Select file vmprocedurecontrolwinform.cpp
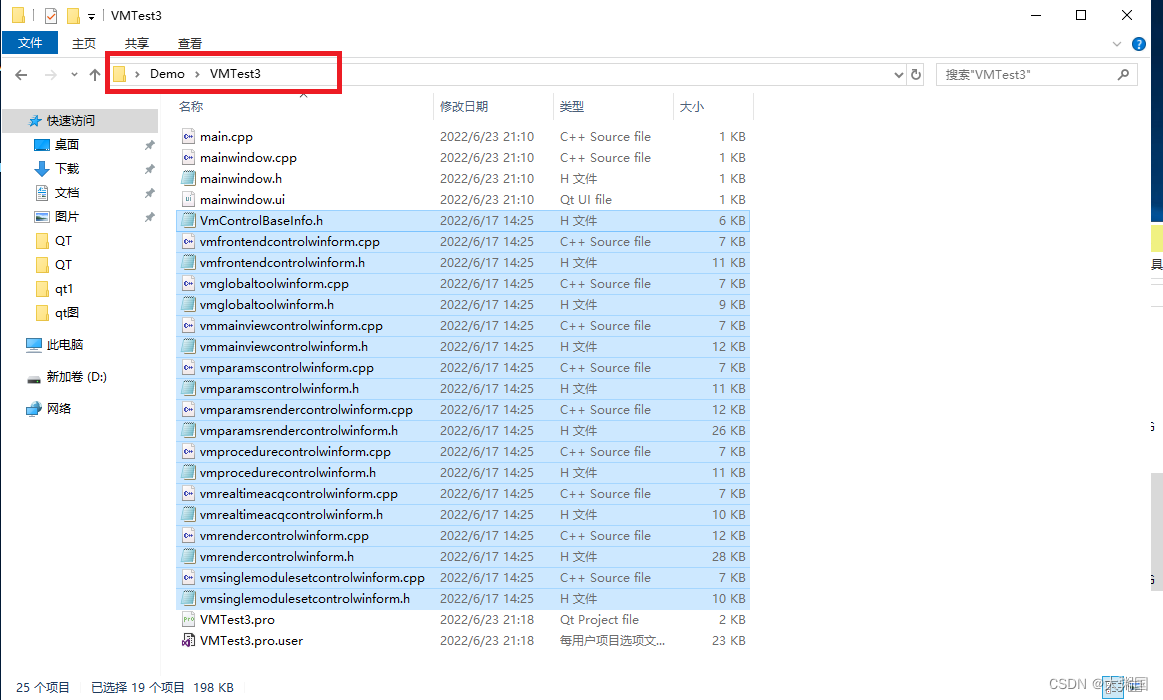1163x700 pixels. pyautogui.click(x=463, y=452)
